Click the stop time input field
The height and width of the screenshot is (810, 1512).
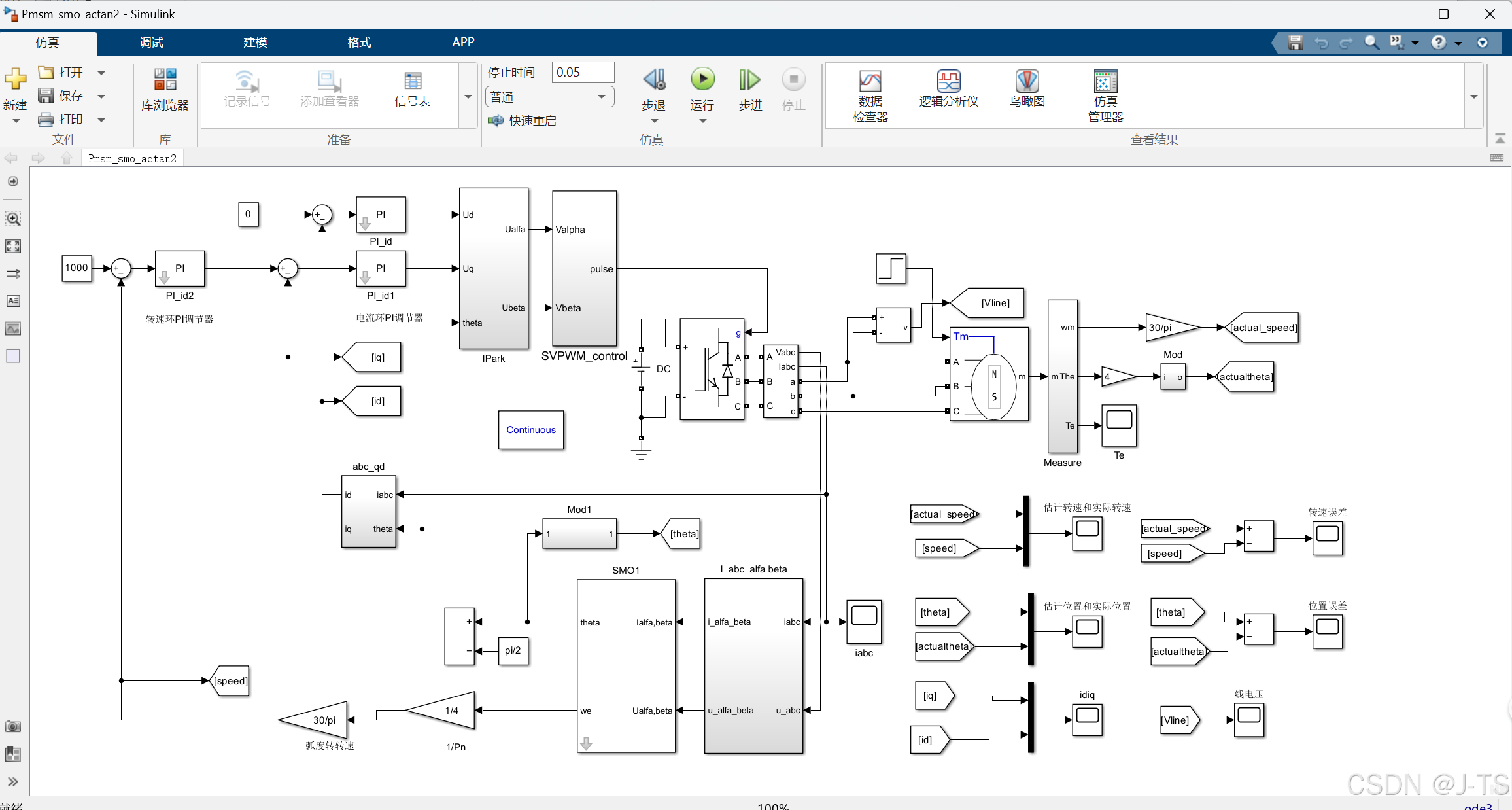[582, 72]
